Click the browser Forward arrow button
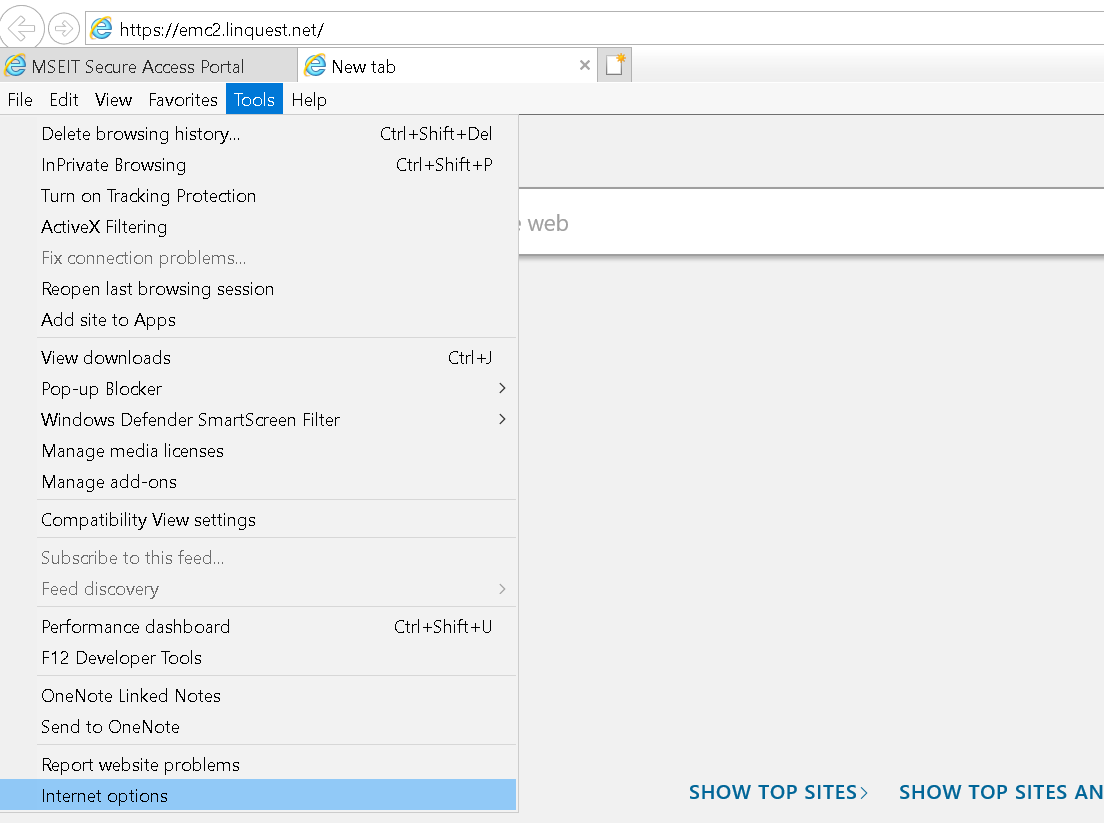The height and width of the screenshot is (823, 1104). pos(63,29)
